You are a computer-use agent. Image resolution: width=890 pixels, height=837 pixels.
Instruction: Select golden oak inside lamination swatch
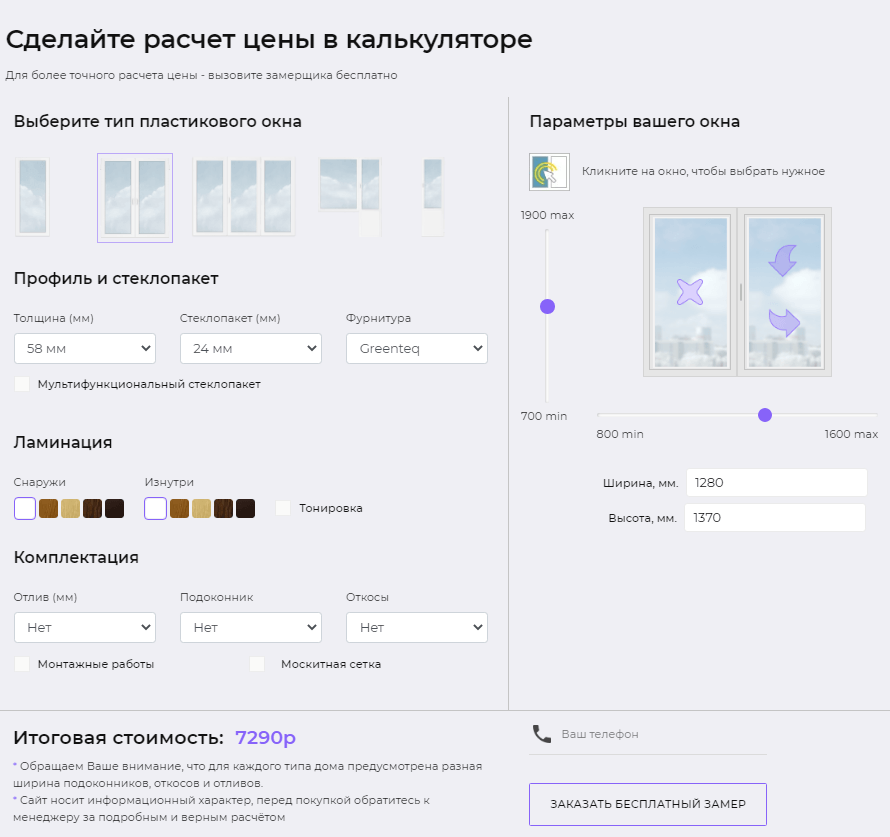click(x=179, y=508)
